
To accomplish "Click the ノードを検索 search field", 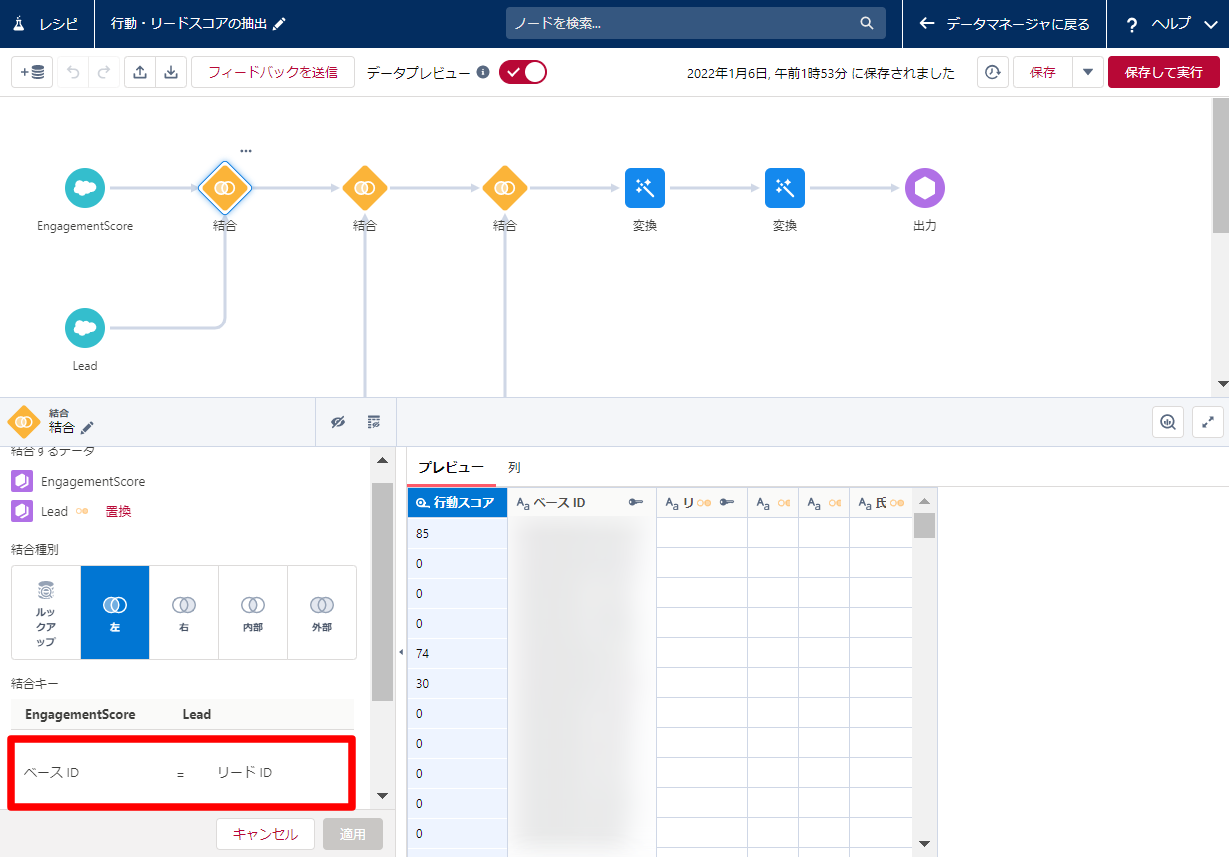I will (x=685, y=24).
